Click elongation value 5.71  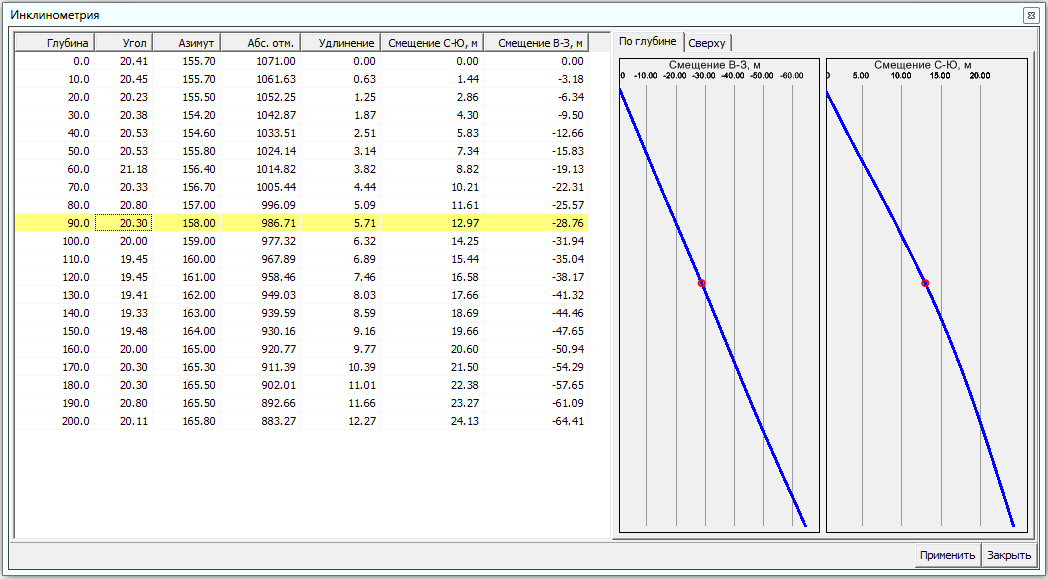(x=364, y=223)
